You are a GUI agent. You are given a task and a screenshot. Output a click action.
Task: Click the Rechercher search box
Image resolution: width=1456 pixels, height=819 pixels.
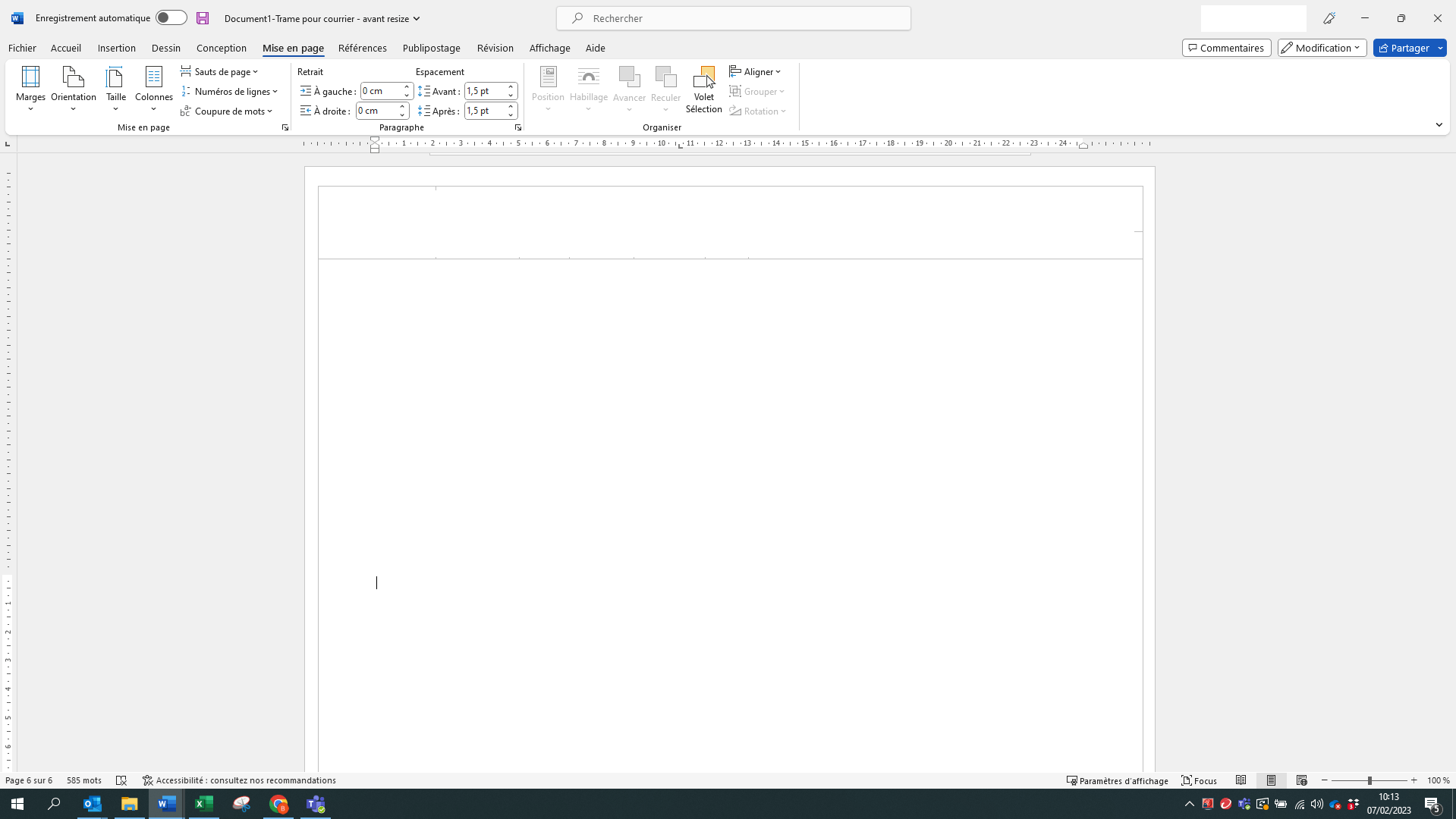tap(733, 18)
